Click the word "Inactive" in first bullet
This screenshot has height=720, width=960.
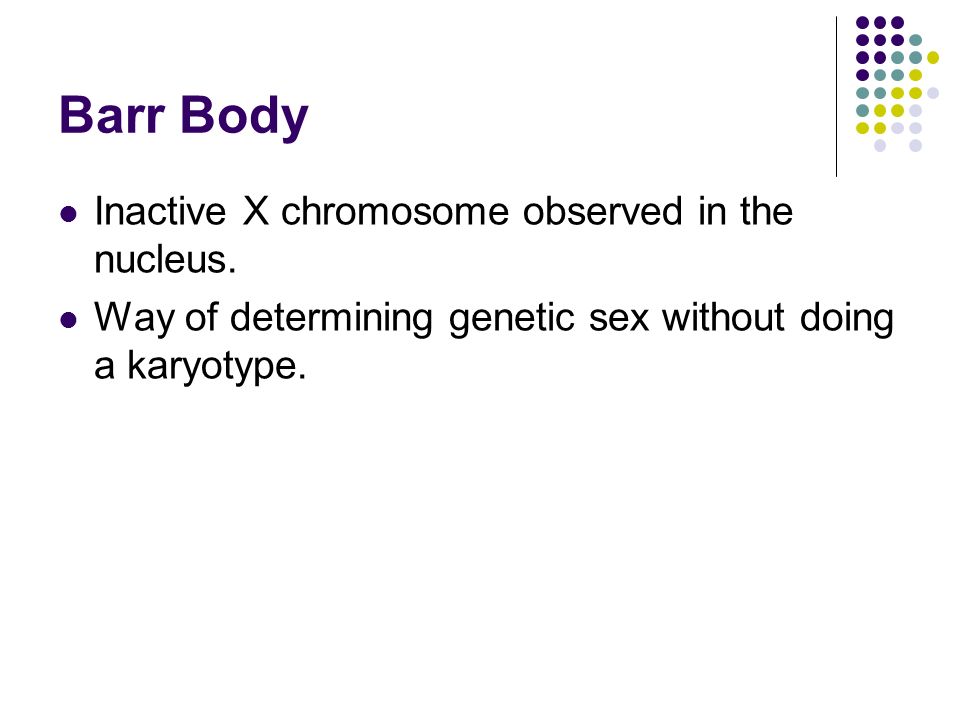click(x=160, y=211)
